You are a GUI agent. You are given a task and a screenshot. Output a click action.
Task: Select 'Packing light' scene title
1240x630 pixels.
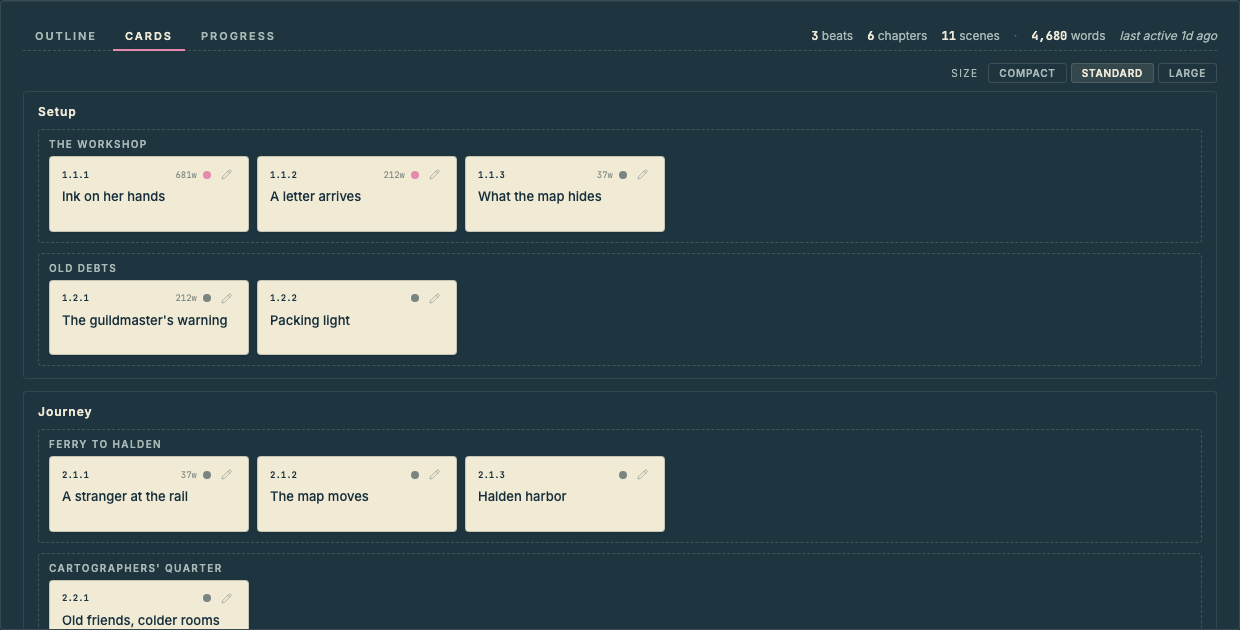tap(310, 321)
